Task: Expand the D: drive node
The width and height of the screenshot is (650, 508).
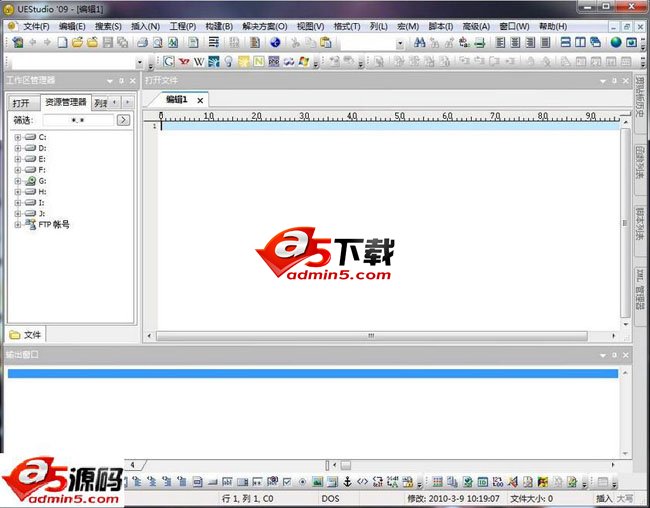Action: tap(17, 148)
